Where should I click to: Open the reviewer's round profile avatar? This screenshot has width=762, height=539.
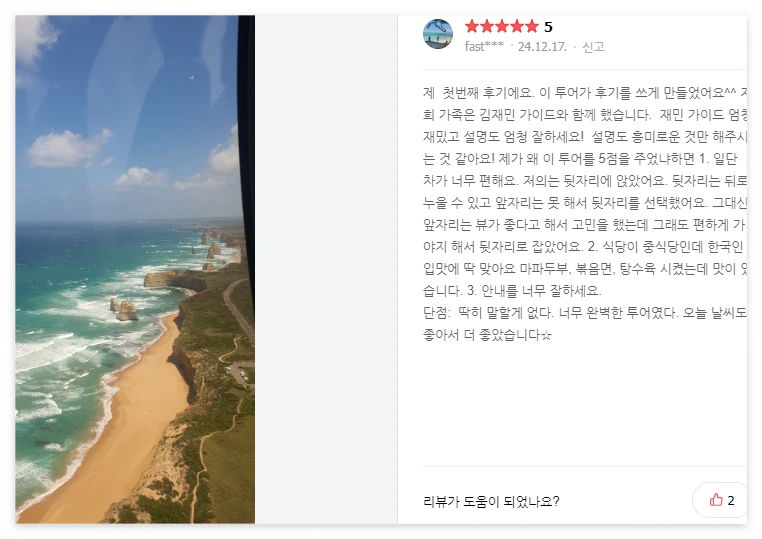click(438, 34)
